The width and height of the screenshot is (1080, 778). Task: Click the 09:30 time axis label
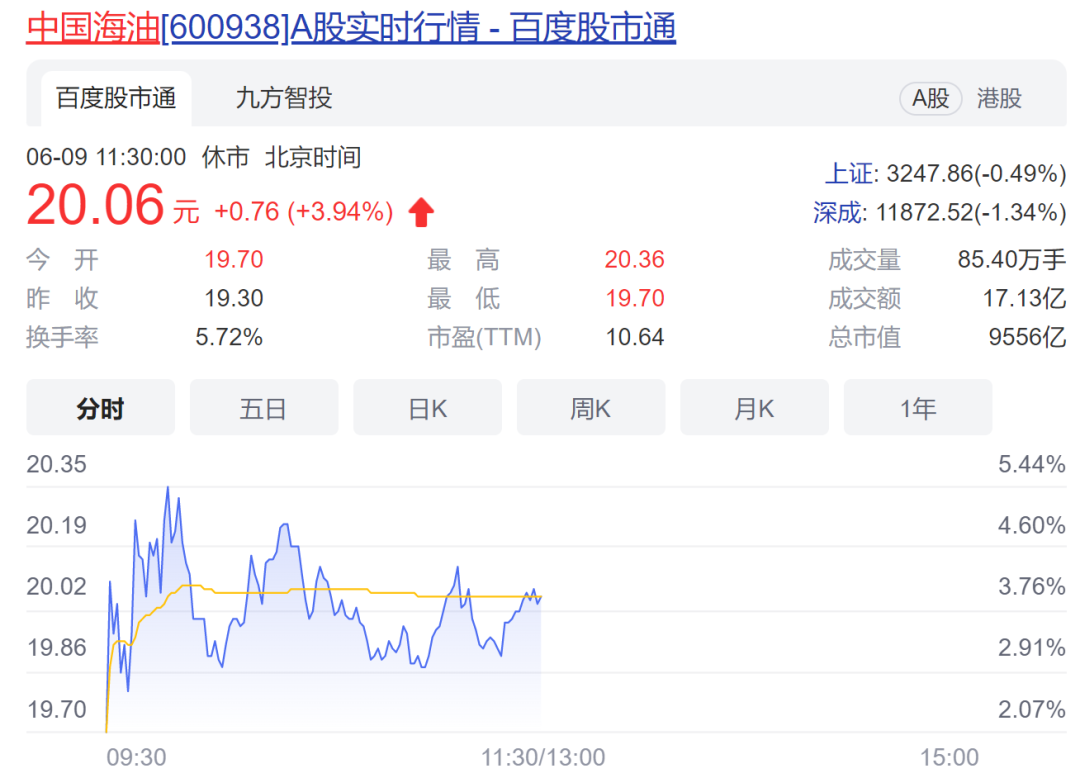[136, 757]
